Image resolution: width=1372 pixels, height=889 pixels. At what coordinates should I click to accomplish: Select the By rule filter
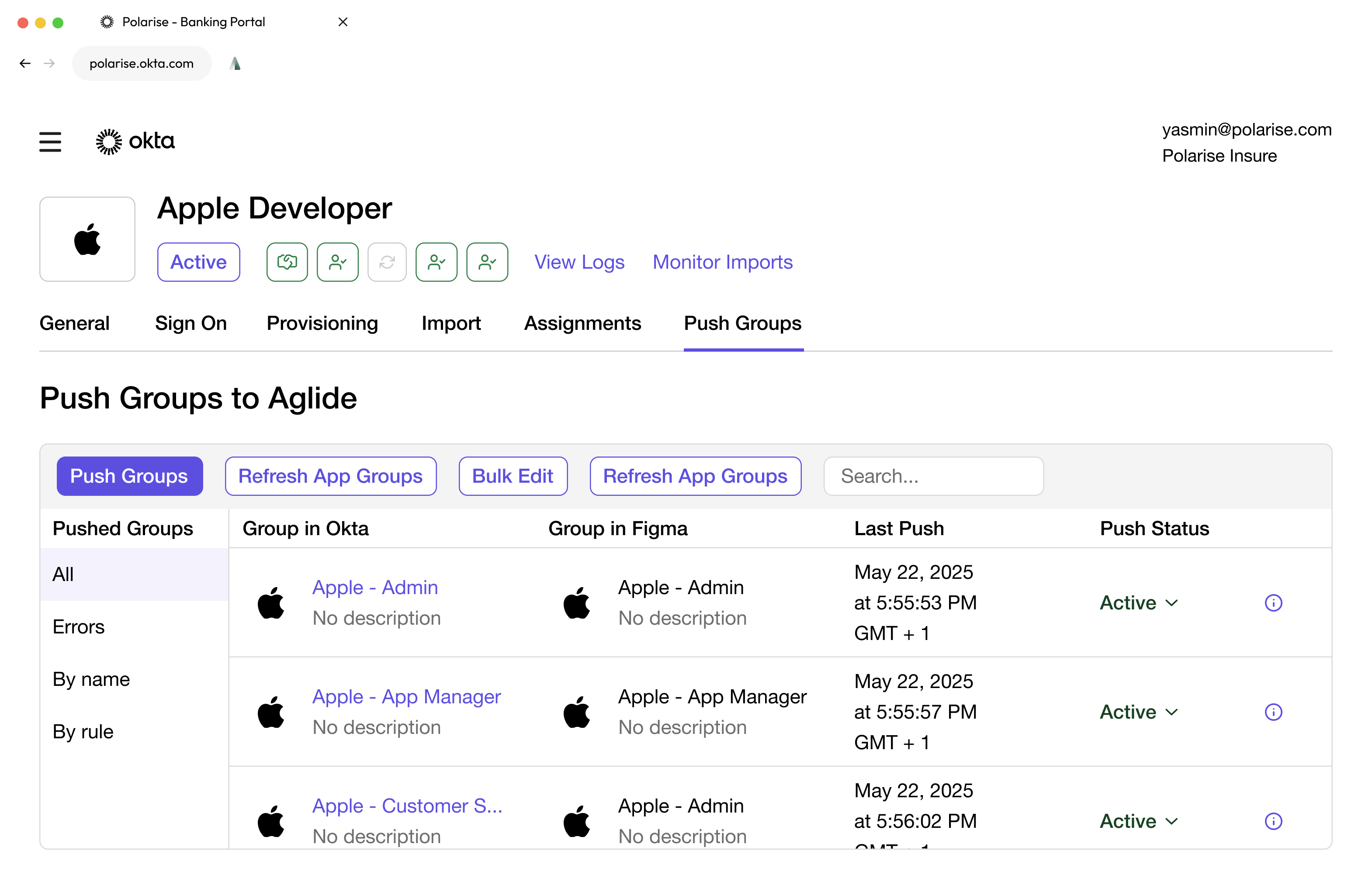[134, 732]
